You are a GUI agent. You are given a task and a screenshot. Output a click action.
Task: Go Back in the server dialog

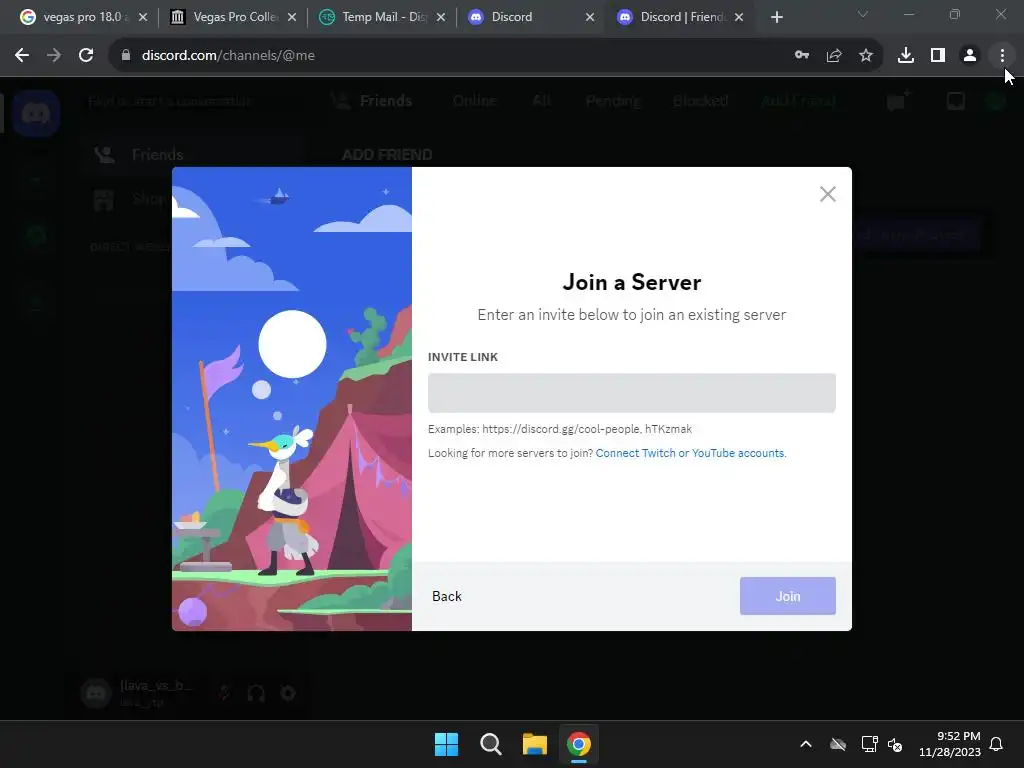click(x=447, y=596)
